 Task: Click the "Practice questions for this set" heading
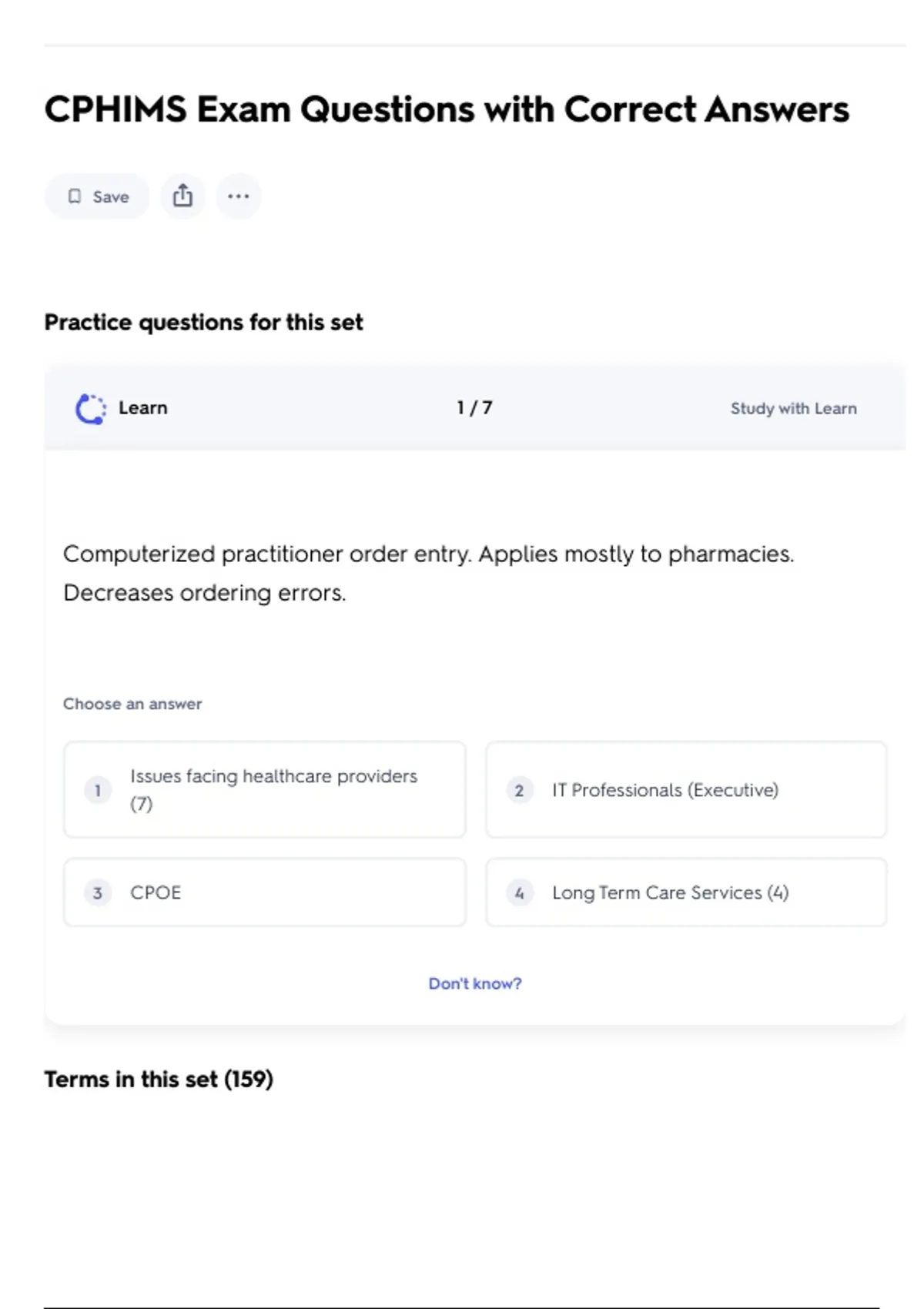click(x=203, y=322)
